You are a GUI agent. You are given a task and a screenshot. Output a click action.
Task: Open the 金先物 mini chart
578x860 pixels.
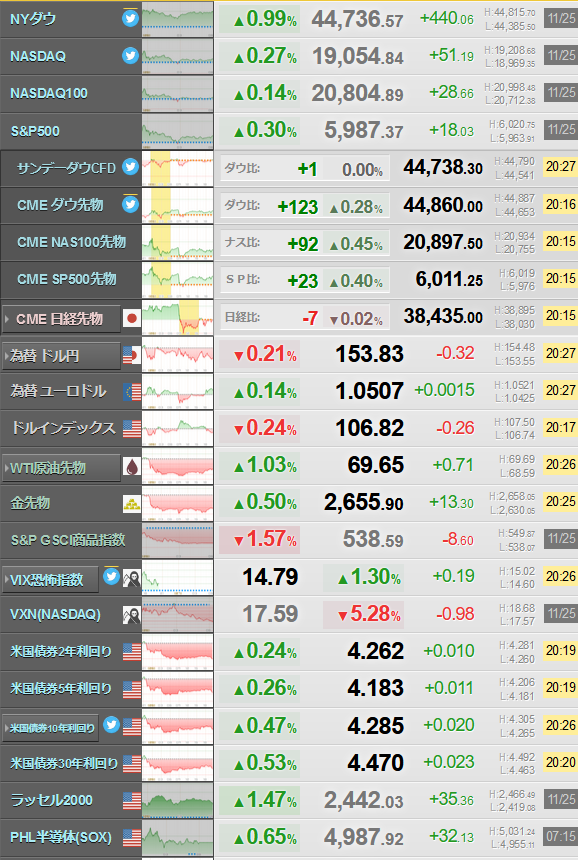pos(178,503)
